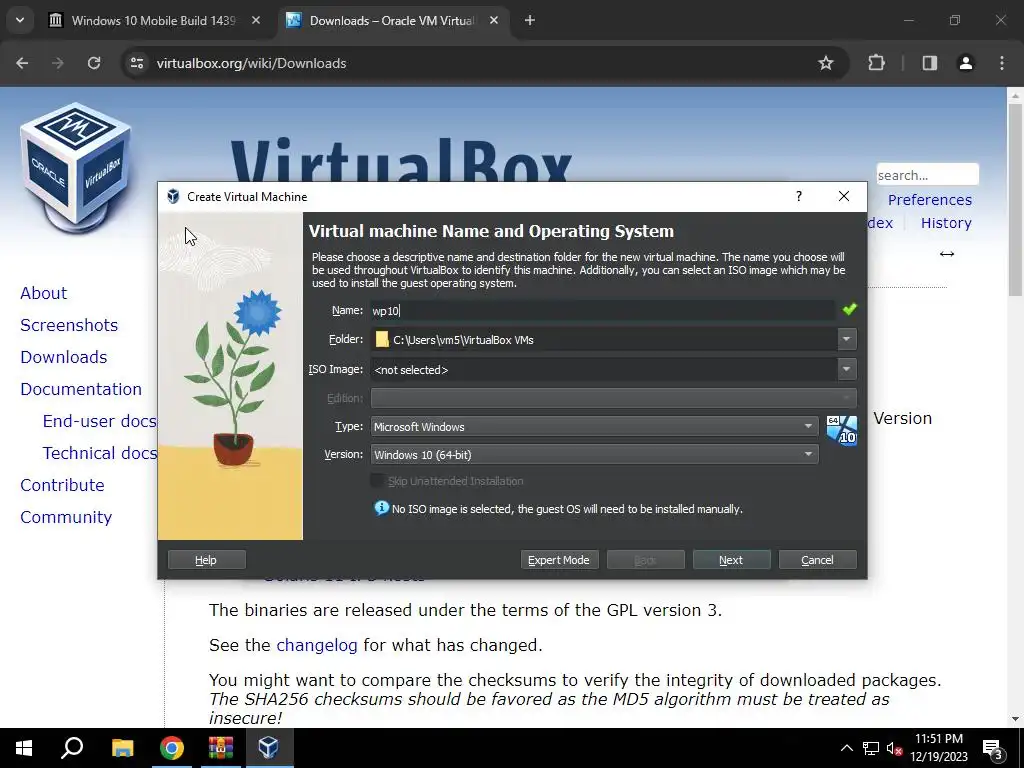This screenshot has height=768, width=1024.
Task: Click the Windows 10 OS type icon
Action: click(841, 430)
